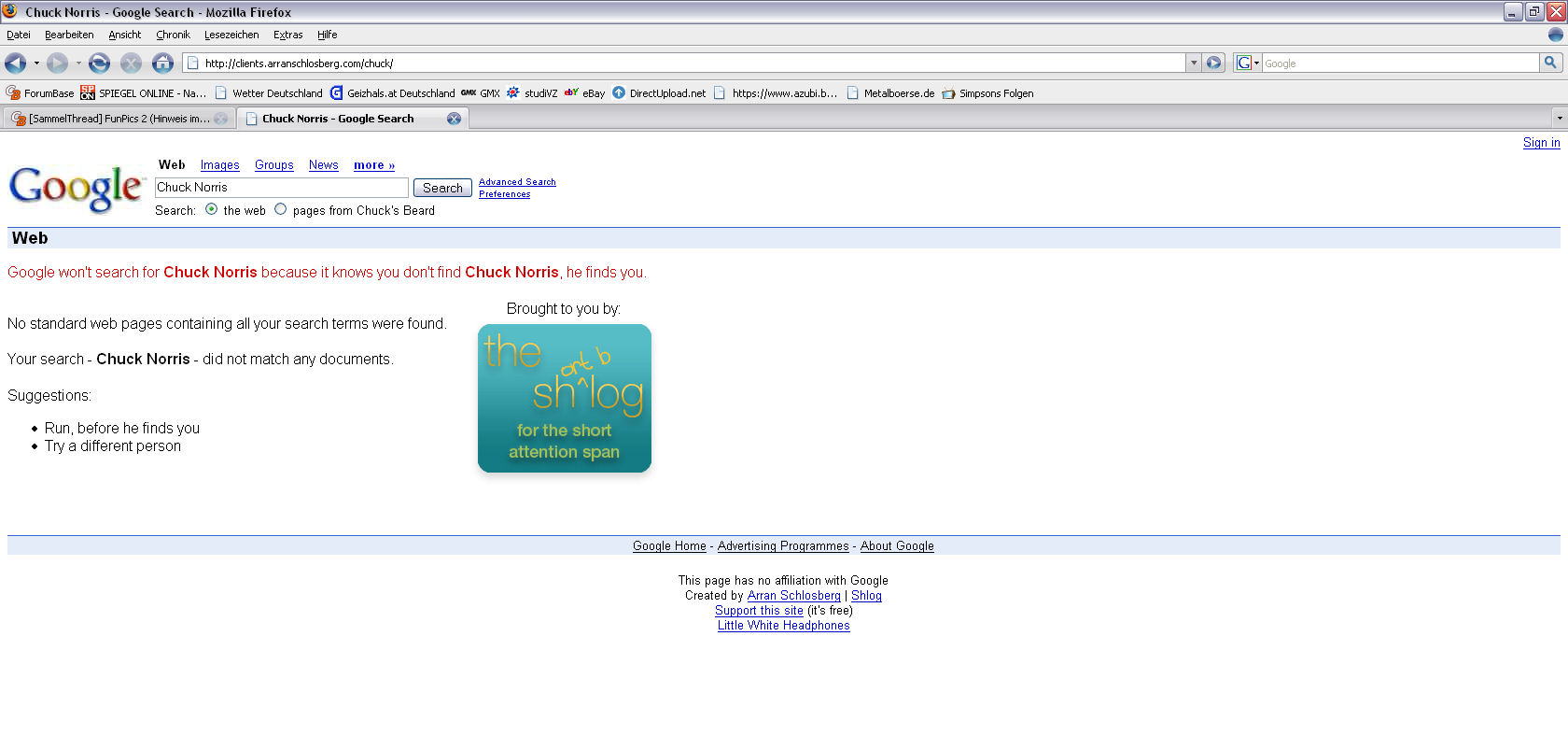Open the address bar history dropdown
1568x735 pixels.
click(1193, 63)
